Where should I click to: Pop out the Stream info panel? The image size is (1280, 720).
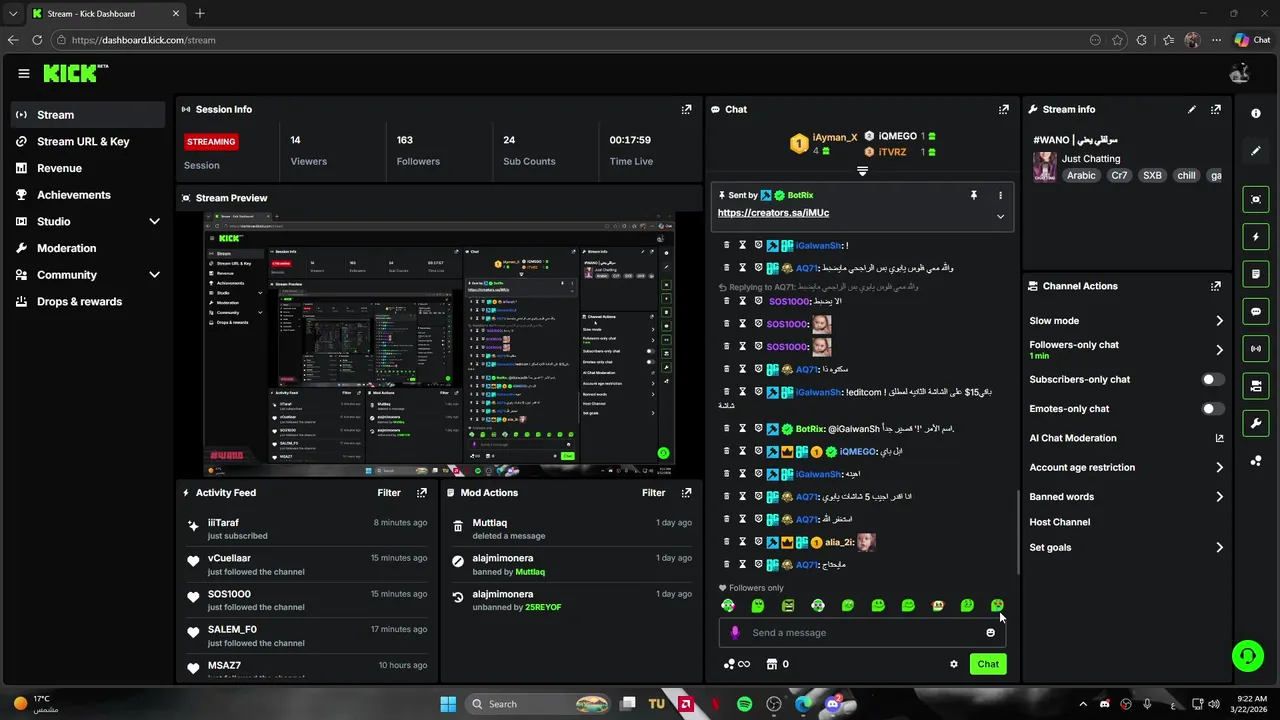pyautogui.click(x=1216, y=109)
